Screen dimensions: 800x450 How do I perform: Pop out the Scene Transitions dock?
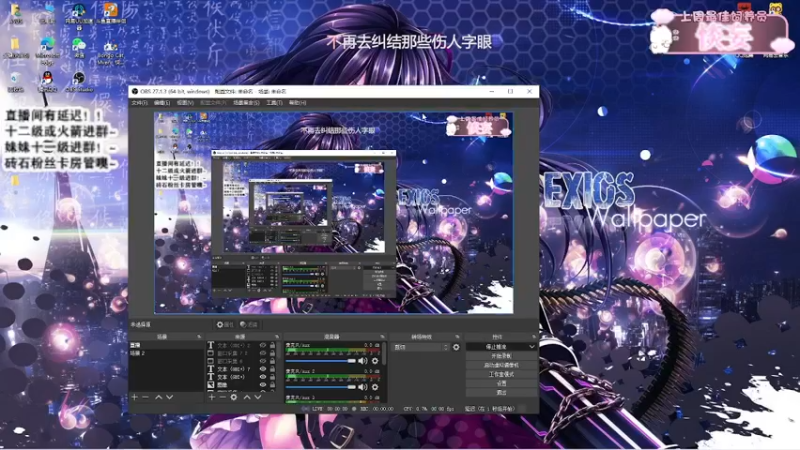tap(457, 337)
